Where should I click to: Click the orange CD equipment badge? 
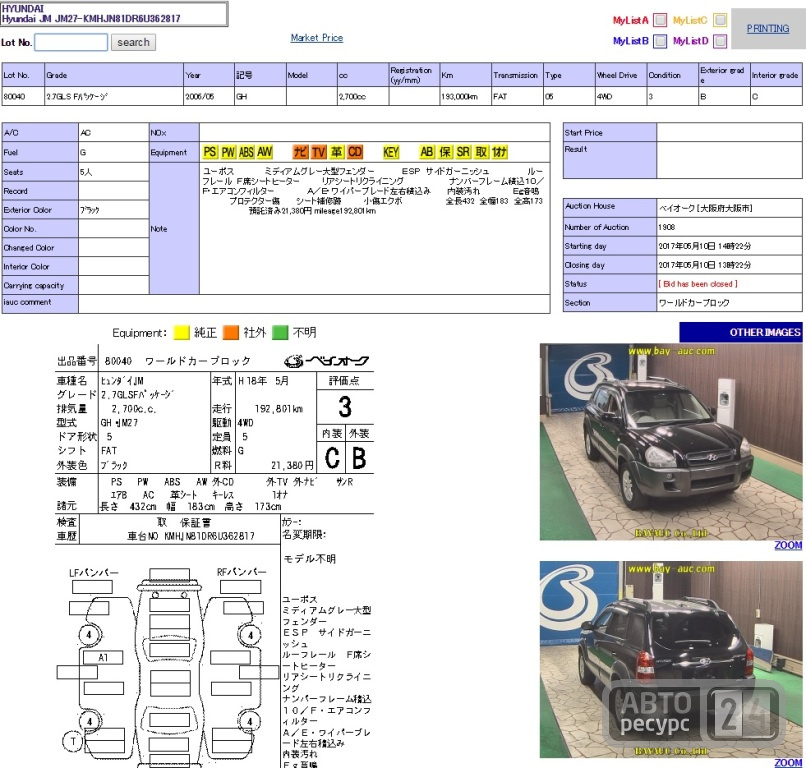point(355,152)
